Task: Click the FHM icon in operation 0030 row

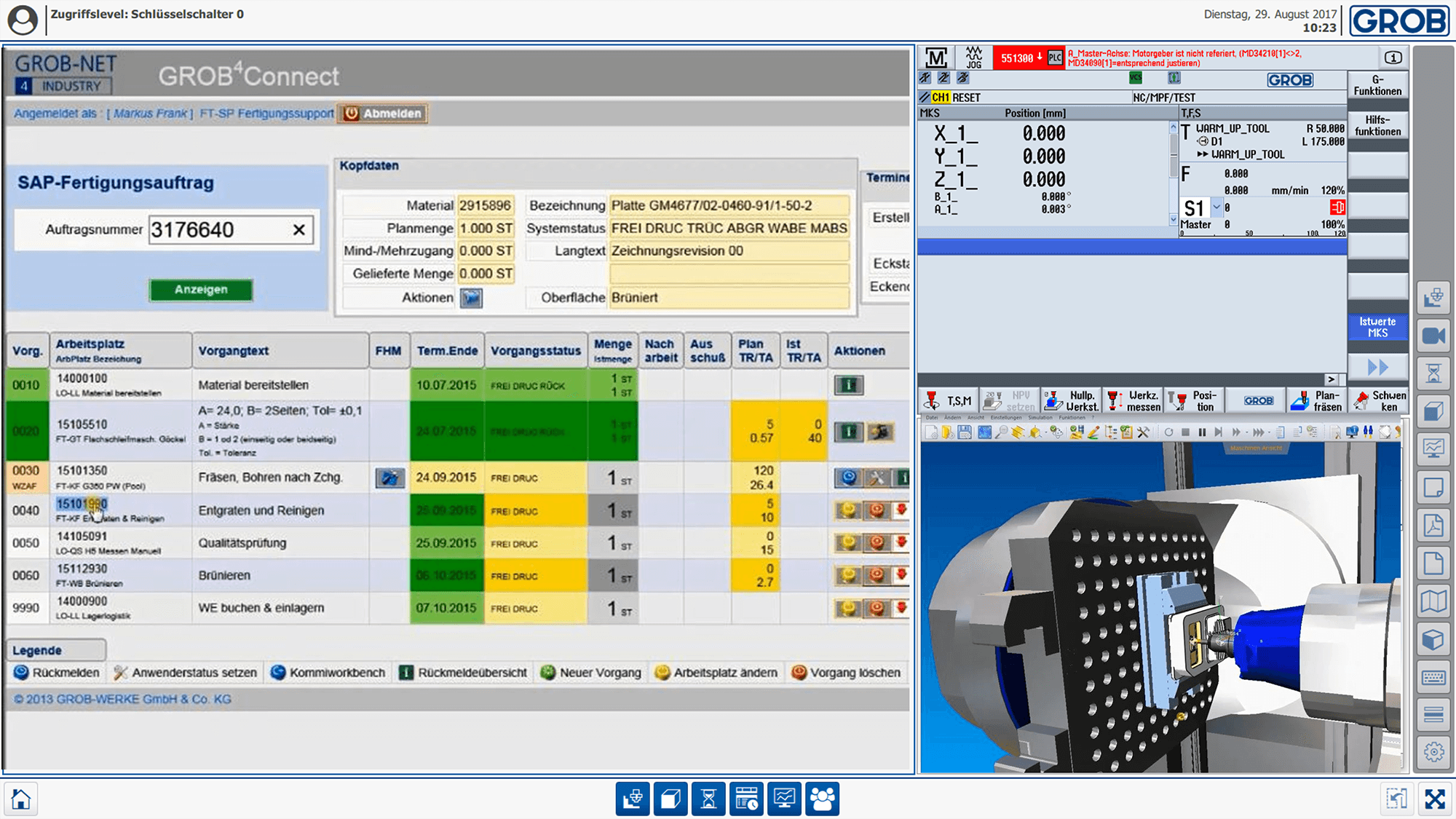Action: point(390,478)
